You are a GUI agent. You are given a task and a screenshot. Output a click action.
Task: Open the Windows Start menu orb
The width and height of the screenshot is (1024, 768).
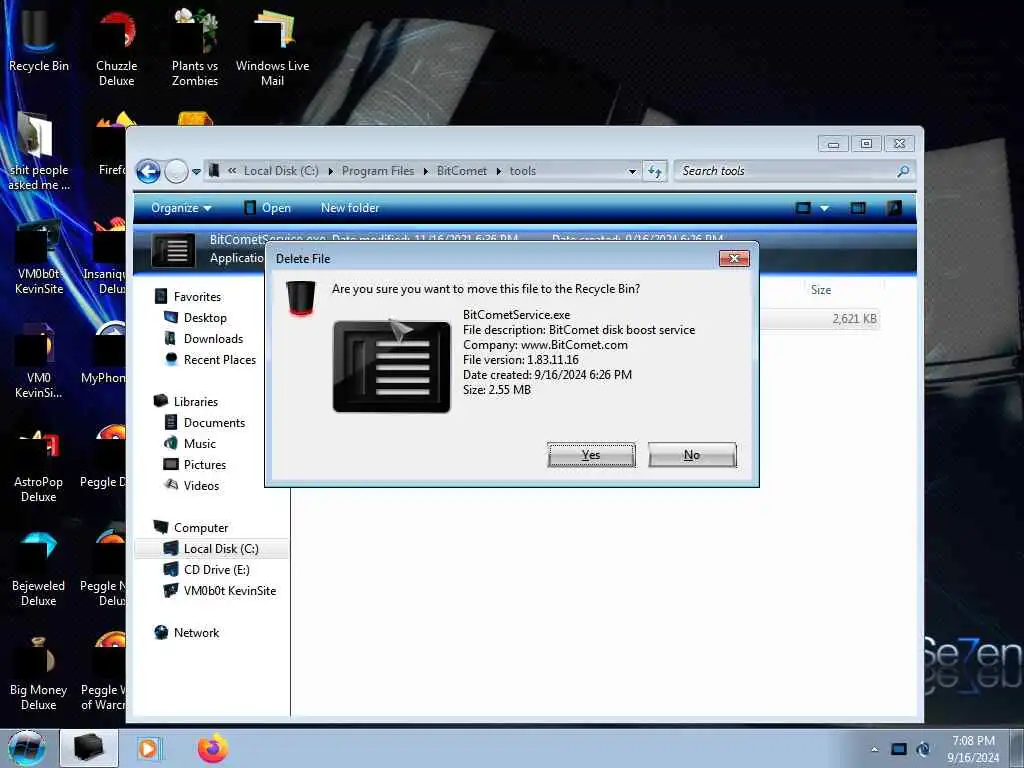click(27, 748)
